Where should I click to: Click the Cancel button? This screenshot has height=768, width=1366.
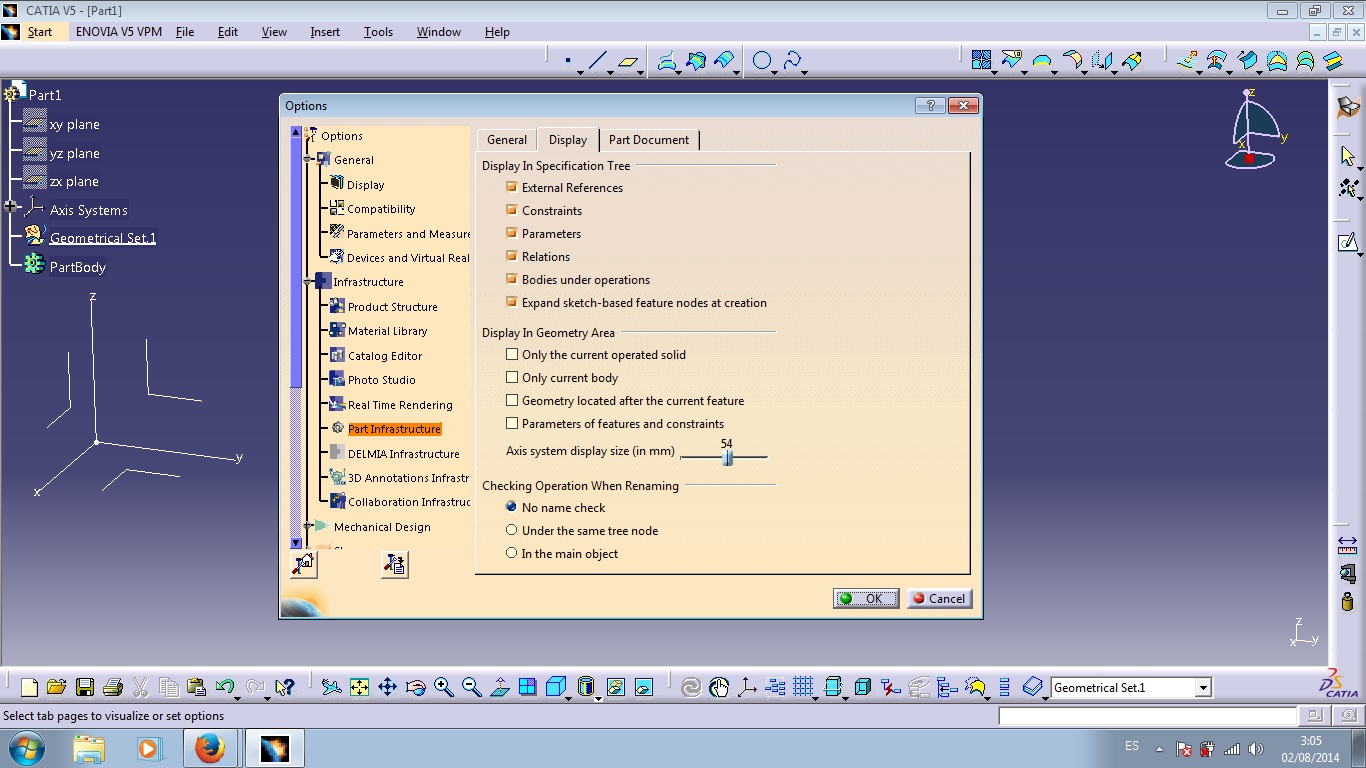(939, 598)
